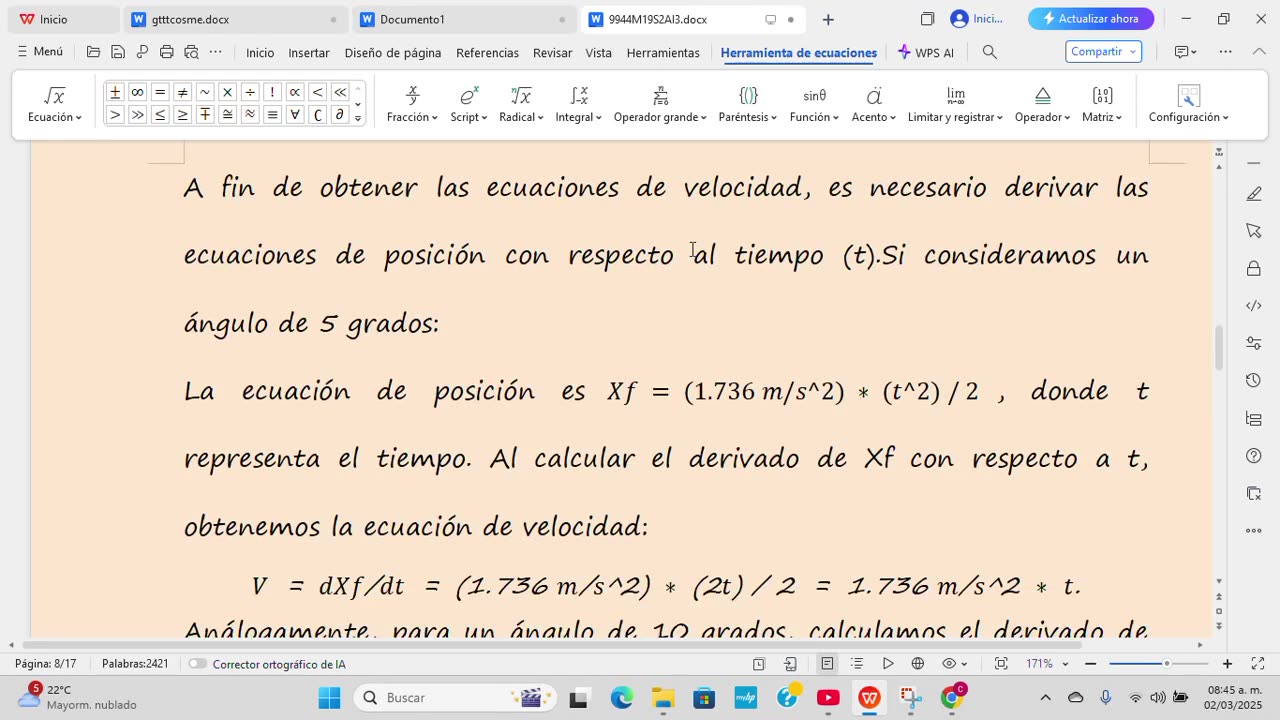Open Limitar y registrar dropdown
The image size is (1280, 720).
coord(955,104)
